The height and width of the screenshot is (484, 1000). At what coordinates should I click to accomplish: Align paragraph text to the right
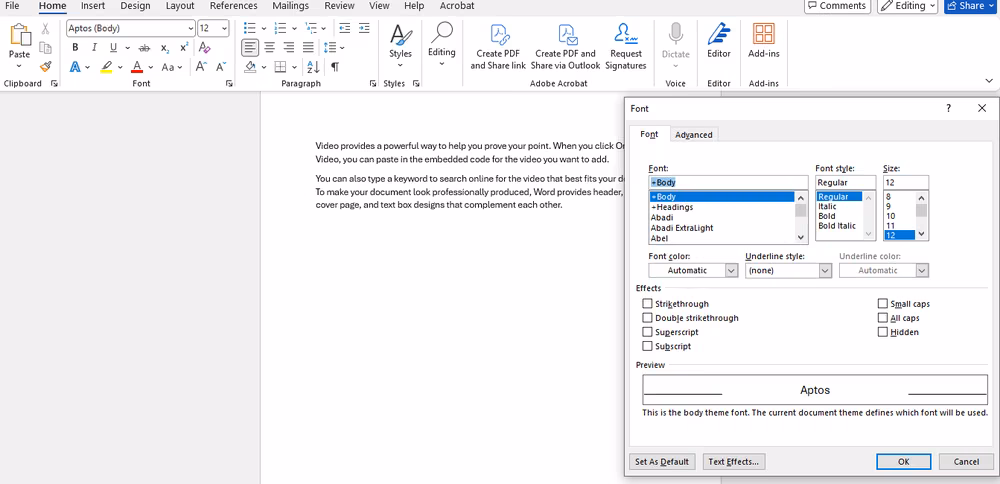(x=289, y=47)
